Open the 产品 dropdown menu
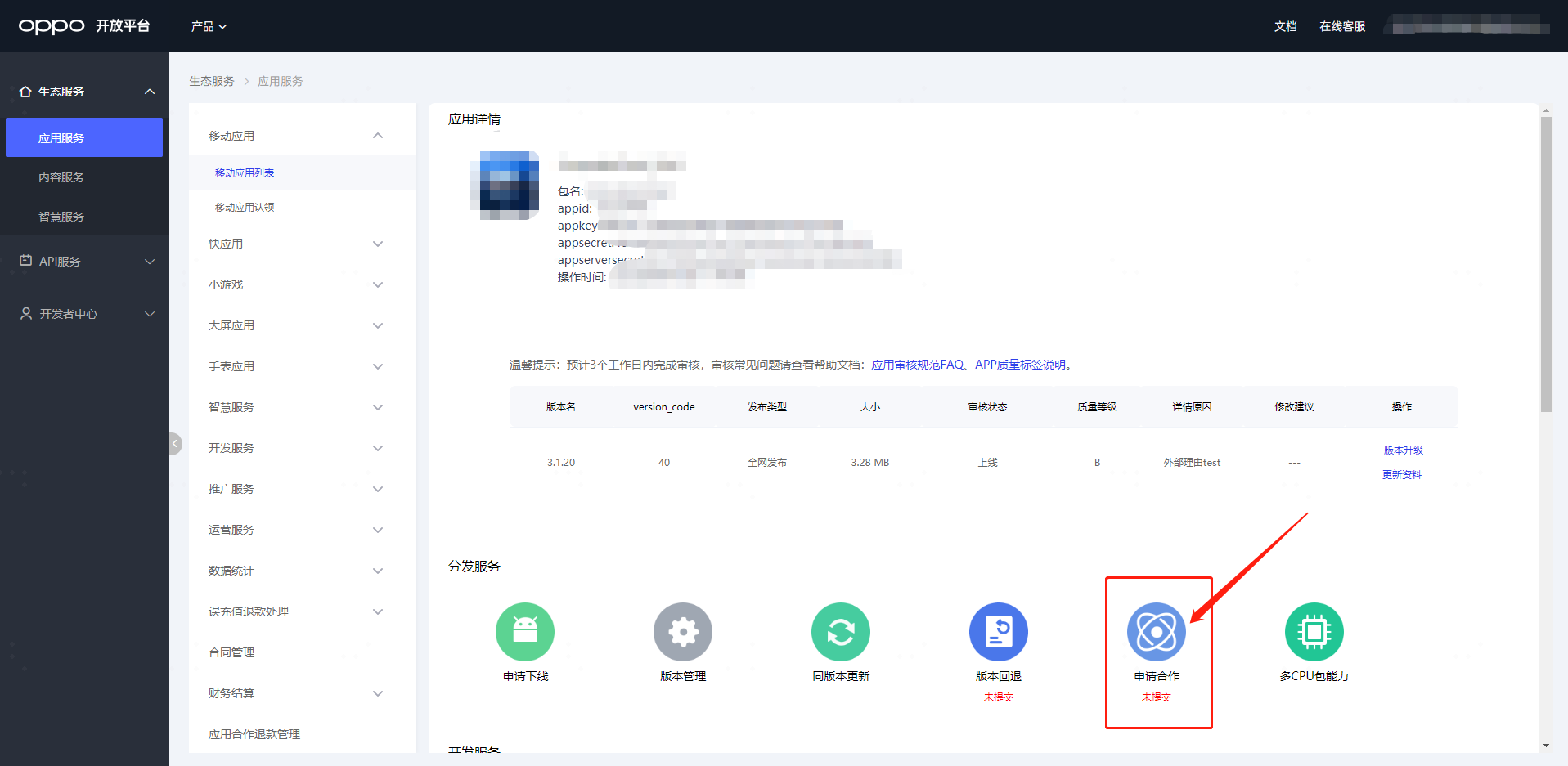This screenshot has width=1568, height=766. [x=208, y=25]
